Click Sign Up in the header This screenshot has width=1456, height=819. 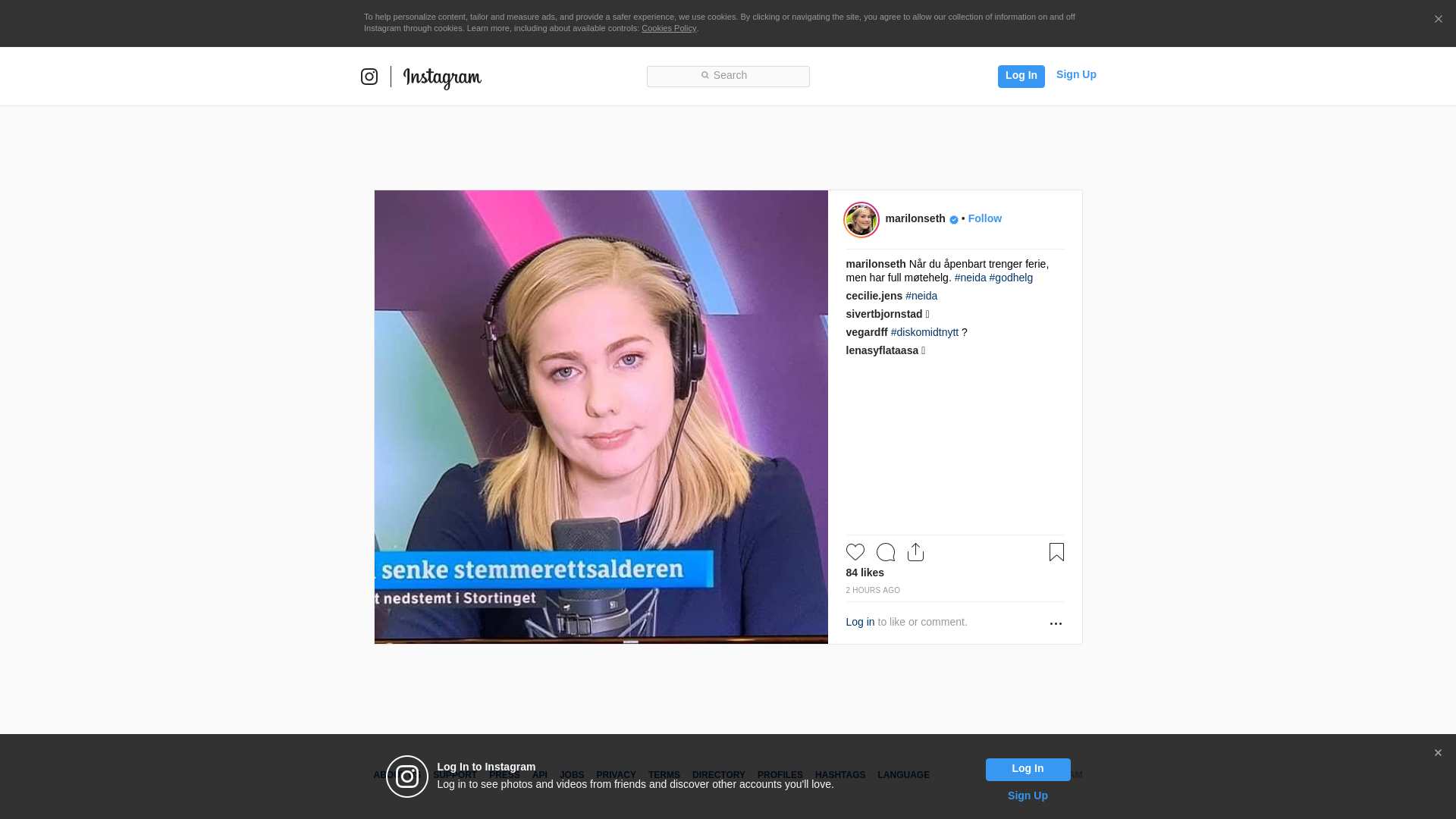[x=1076, y=74]
